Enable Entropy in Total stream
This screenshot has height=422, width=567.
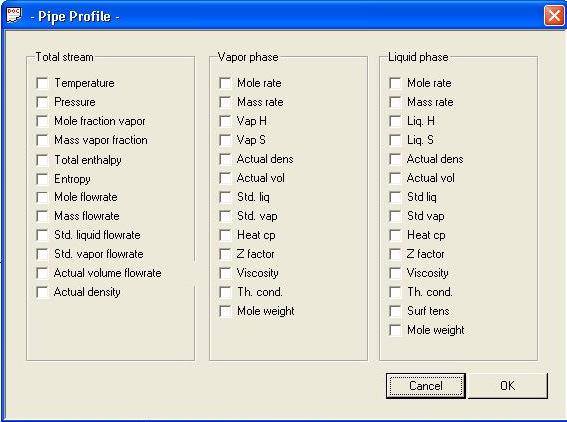(x=42, y=179)
